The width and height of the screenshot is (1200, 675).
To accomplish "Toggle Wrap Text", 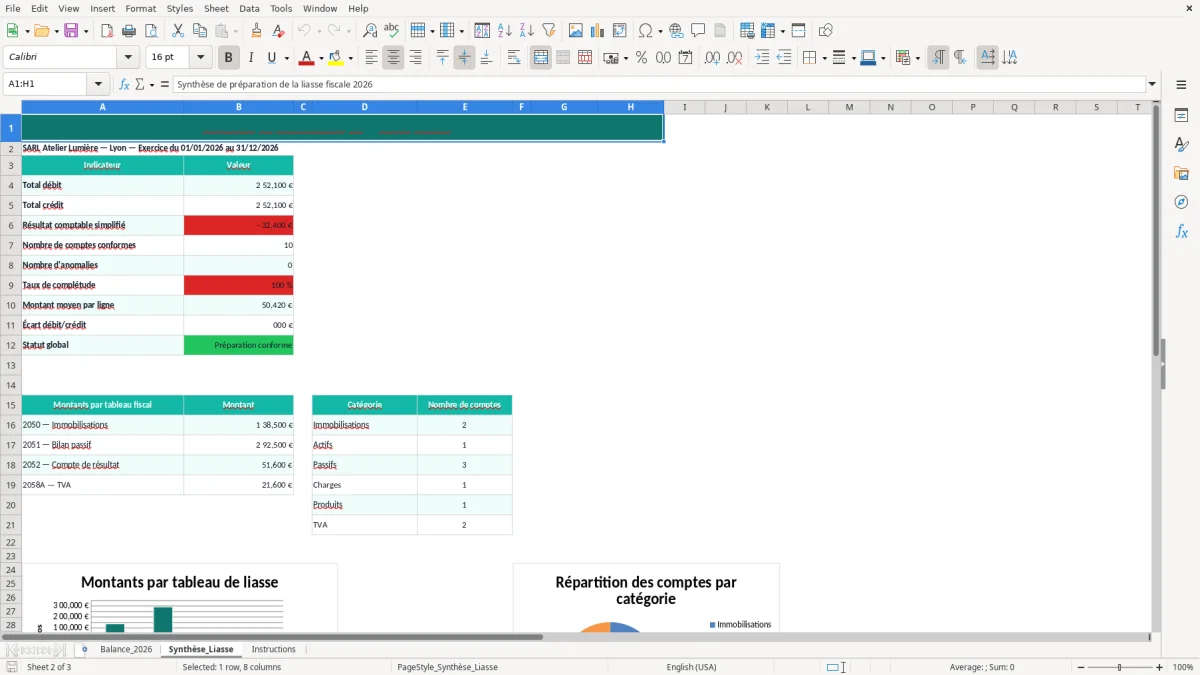I will [x=514, y=58].
